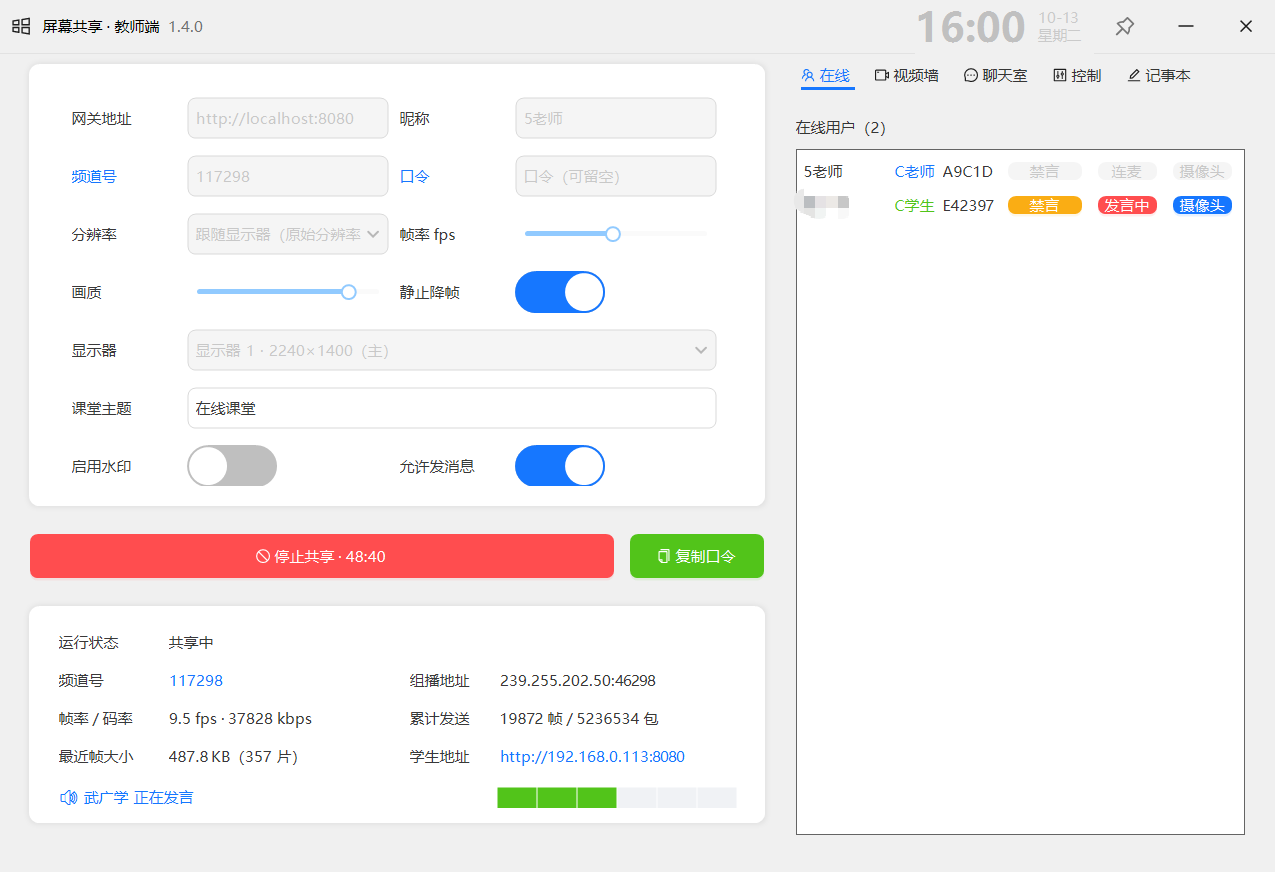1275x873 pixels.
Task: Click the blue 频道号 label in the settings form
Action: click(94, 177)
